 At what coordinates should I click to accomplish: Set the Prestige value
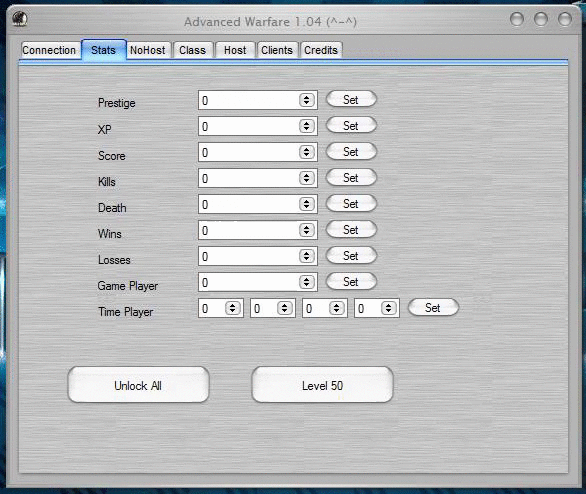(x=351, y=99)
